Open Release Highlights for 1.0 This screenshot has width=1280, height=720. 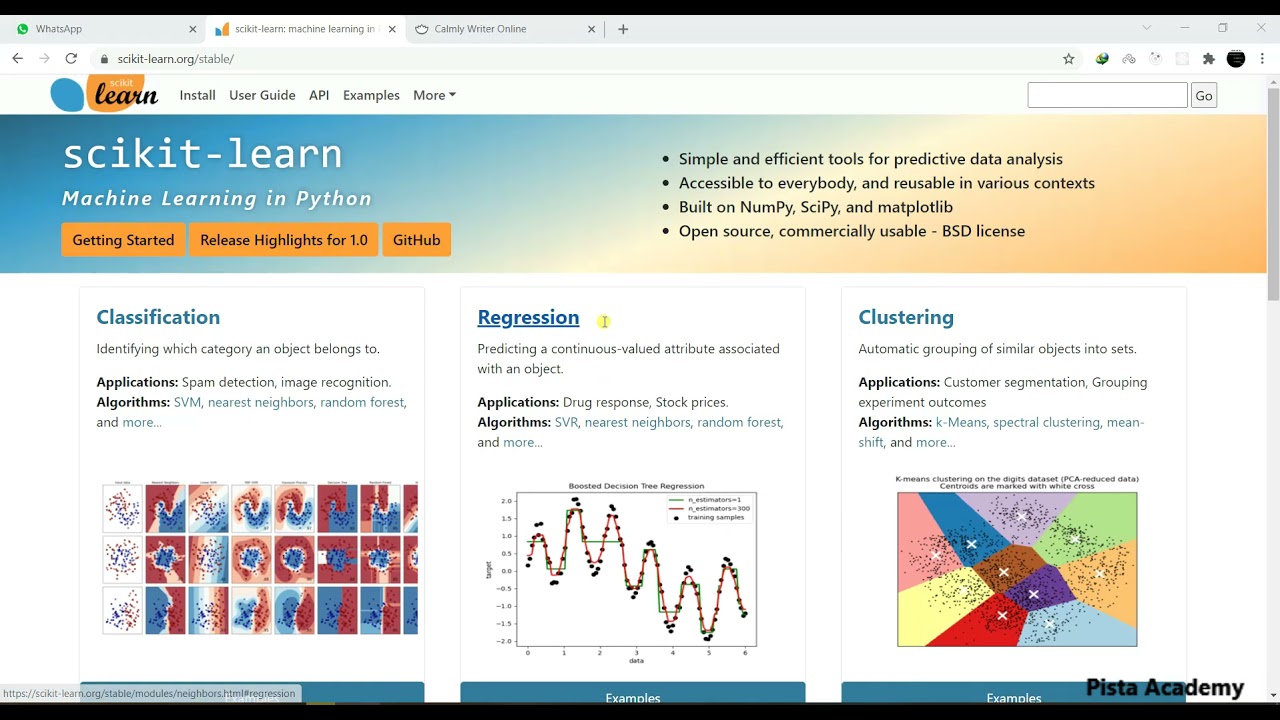coord(284,240)
